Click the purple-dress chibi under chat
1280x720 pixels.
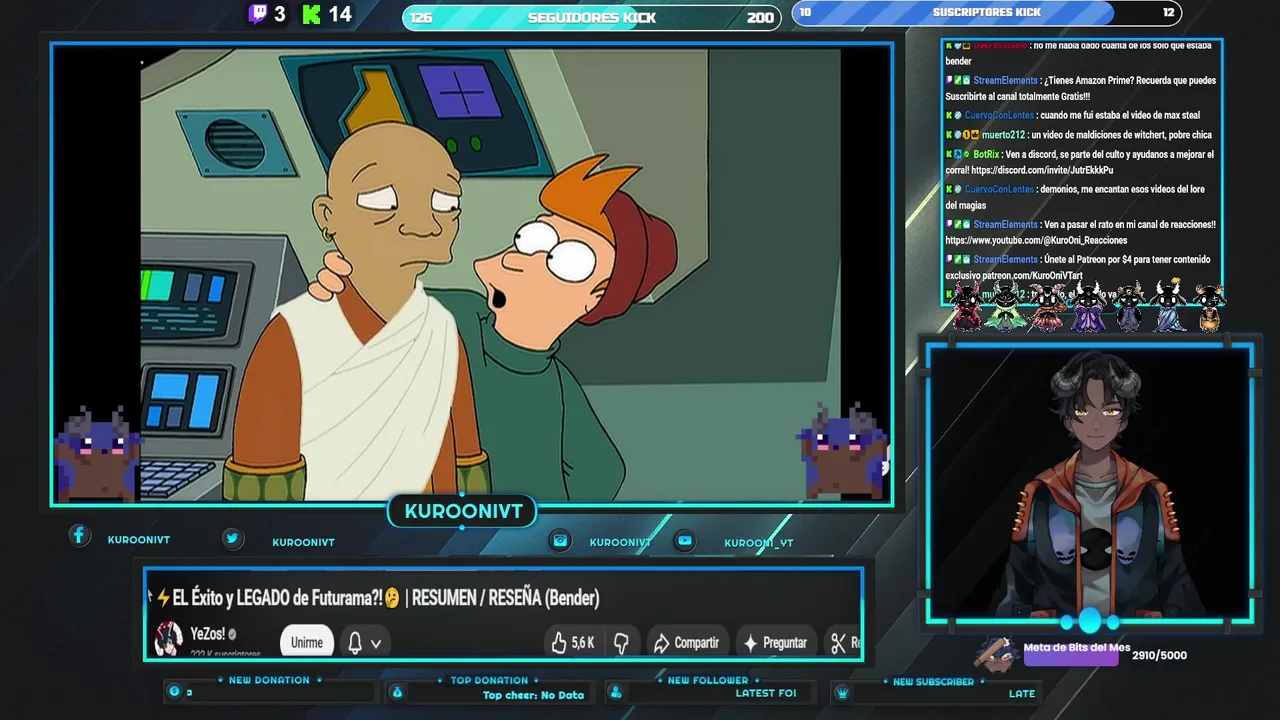click(1088, 307)
